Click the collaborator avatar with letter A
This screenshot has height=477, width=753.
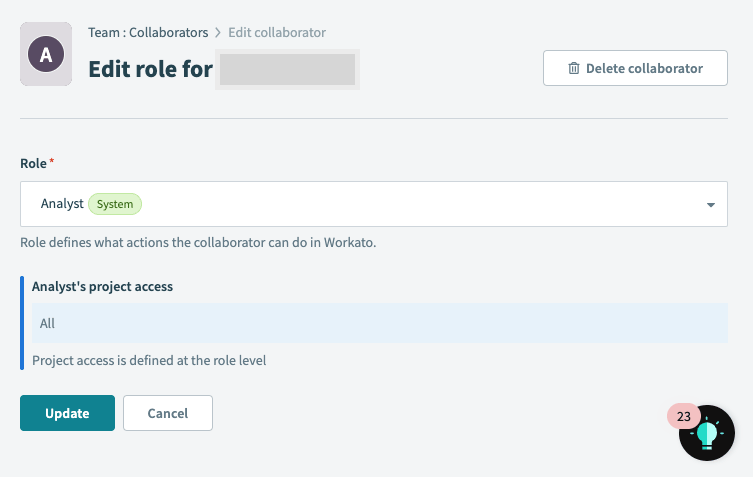tap(46, 54)
